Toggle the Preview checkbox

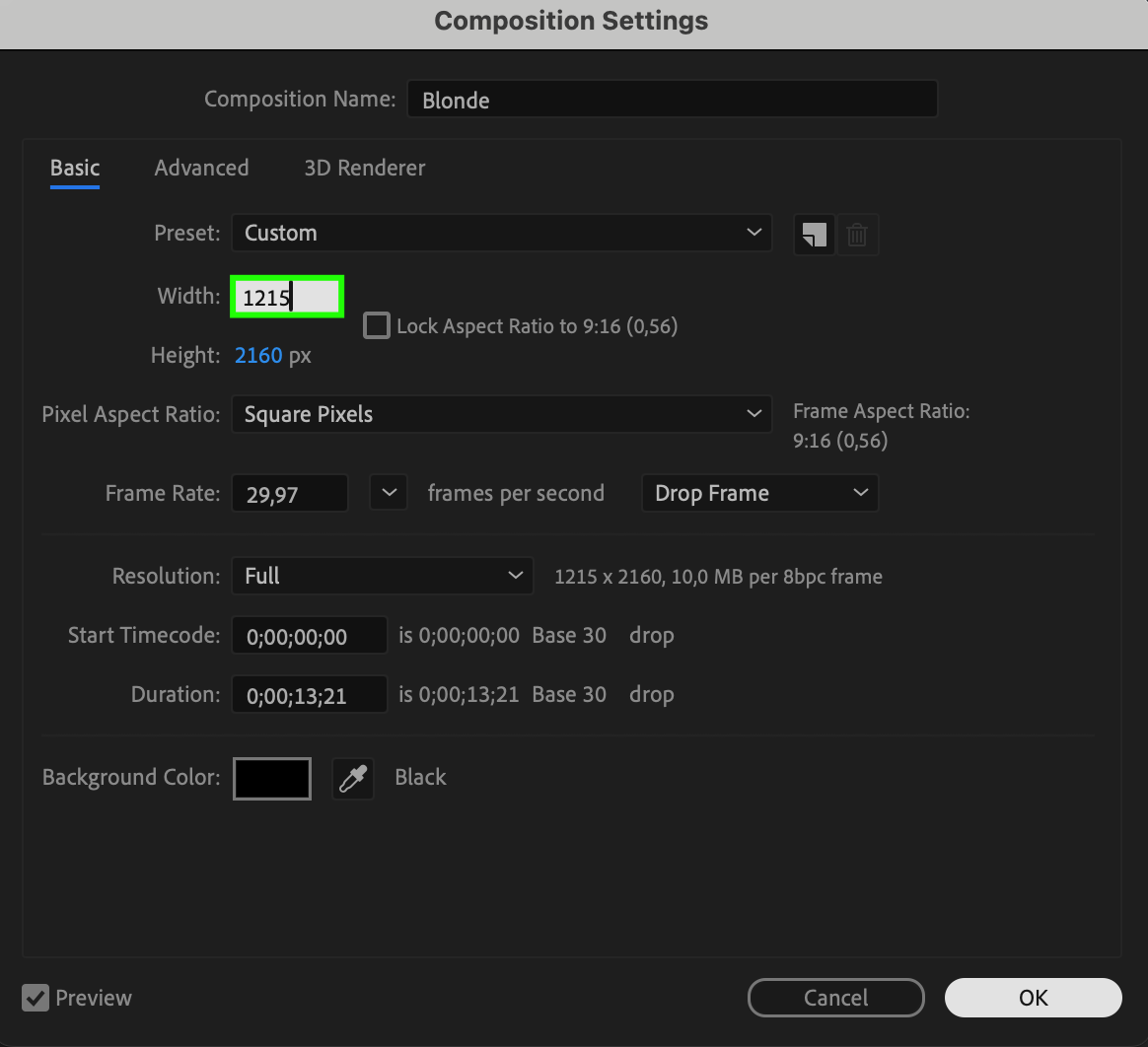36,998
